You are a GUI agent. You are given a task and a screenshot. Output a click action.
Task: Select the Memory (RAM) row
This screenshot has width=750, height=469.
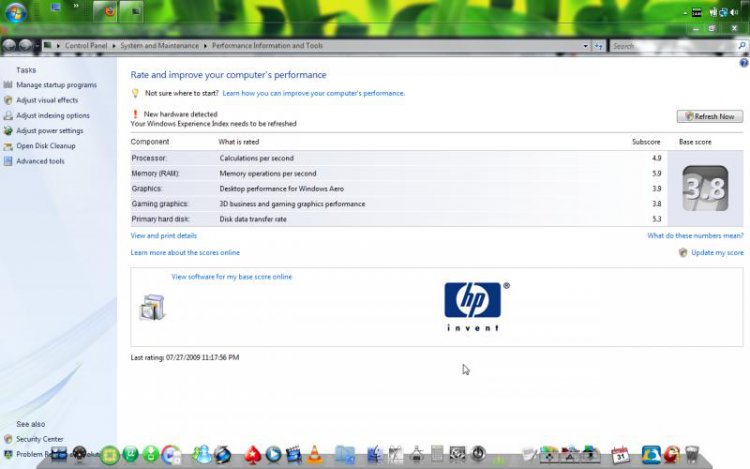(x=398, y=173)
